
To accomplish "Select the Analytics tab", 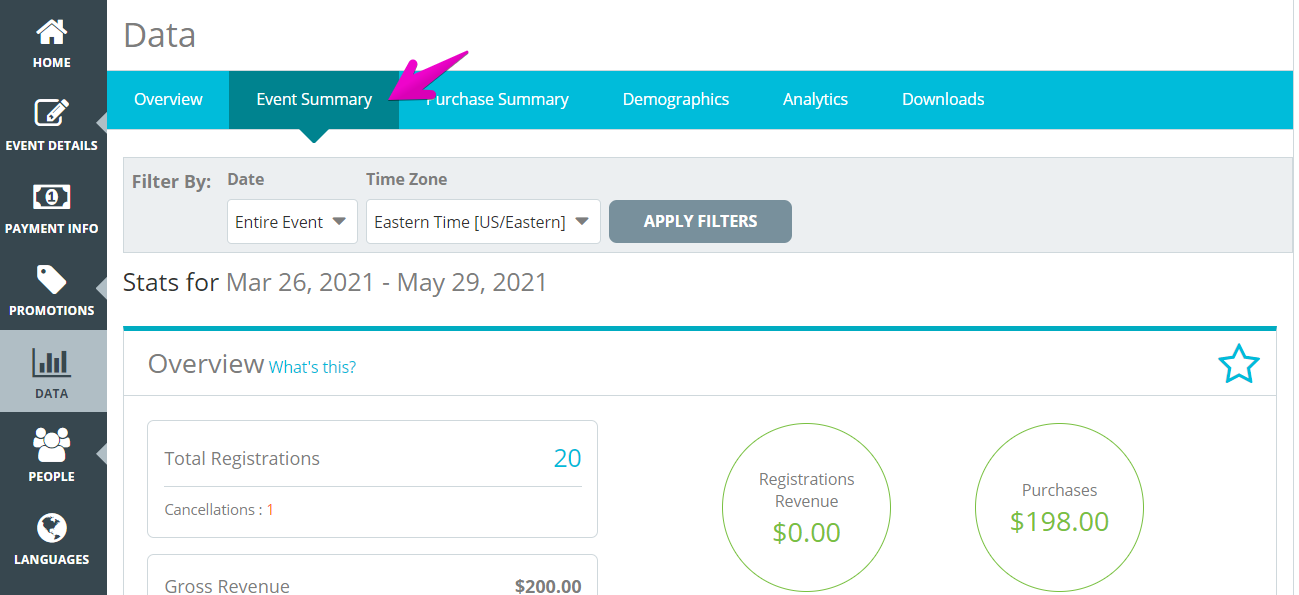I will [815, 99].
